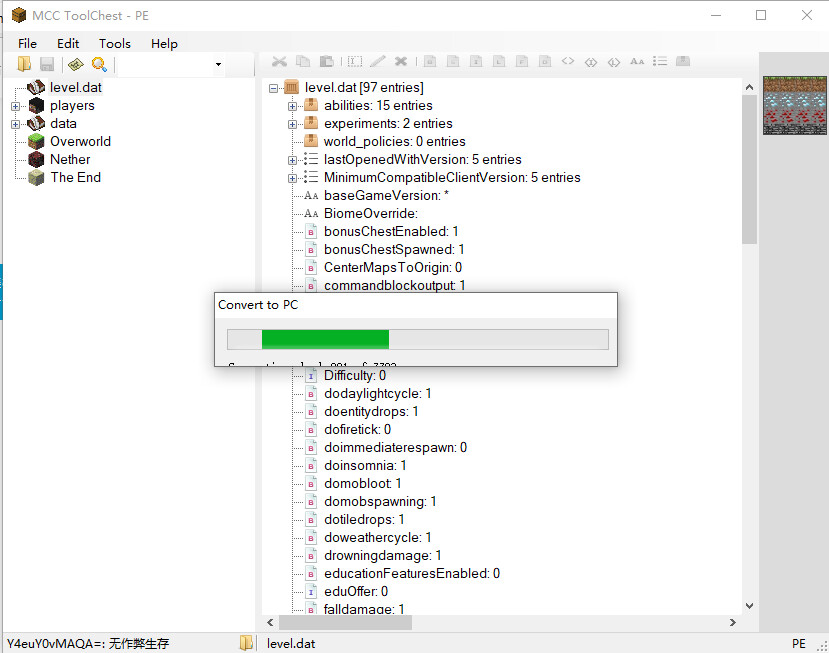Click the Convert to PC progress bar
Image resolution: width=829 pixels, height=653 pixels.
click(x=418, y=339)
